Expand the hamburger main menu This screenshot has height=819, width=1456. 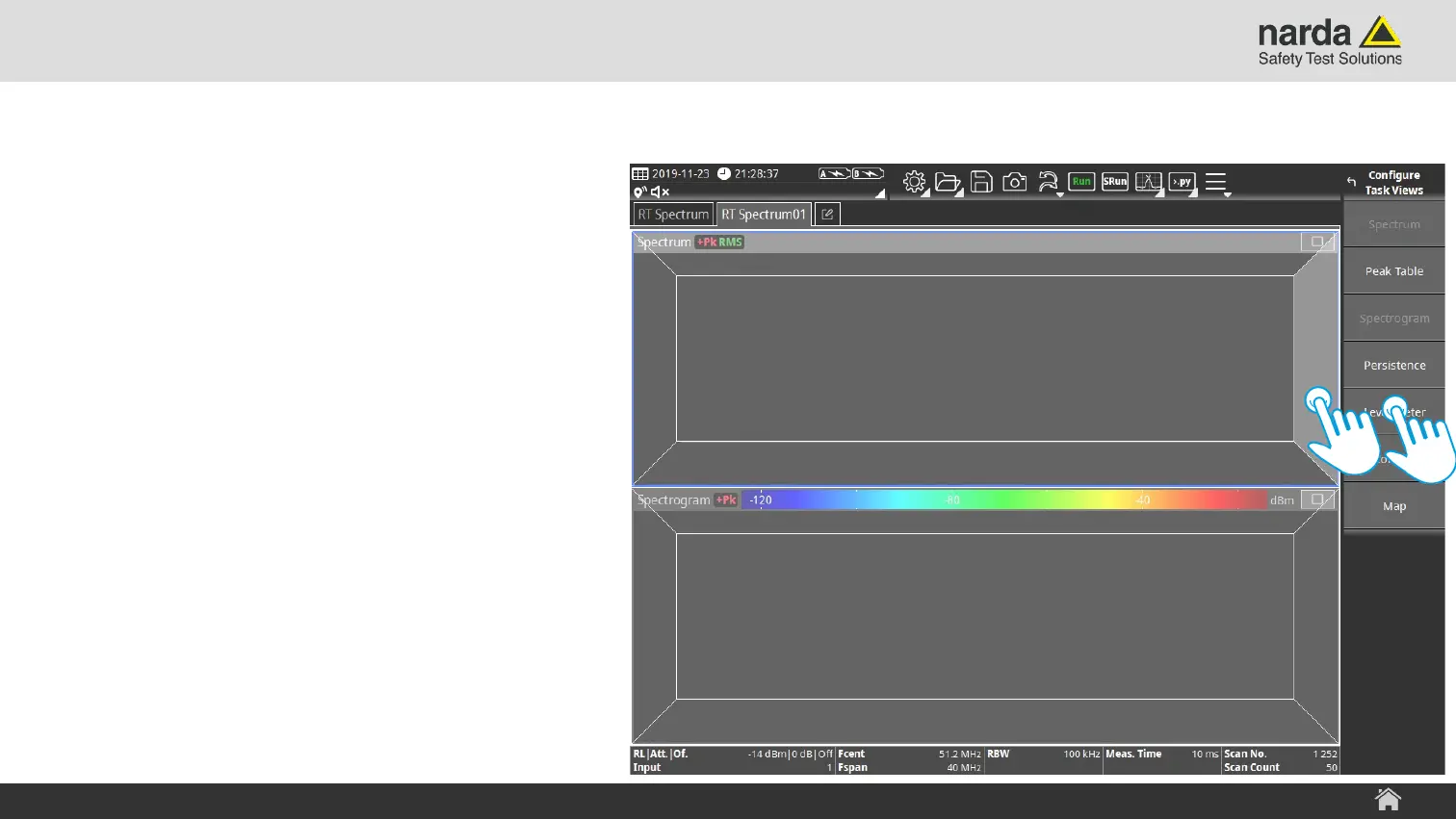[1216, 182]
